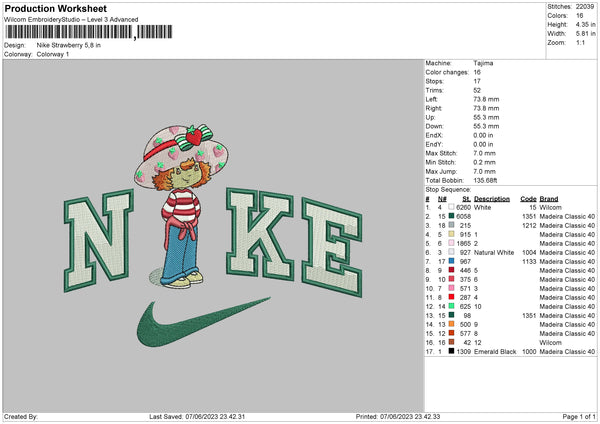The height and width of the screenshot is (424, 600).
Task: Select the pink swatch beside 571
Action: pyautogui.click(x=451, y=288)
